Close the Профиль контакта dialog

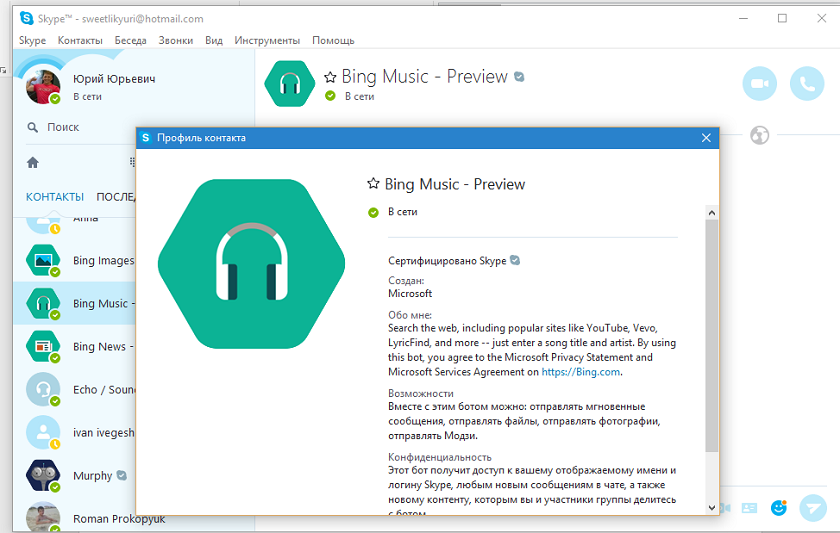click(x=706, y=138)
